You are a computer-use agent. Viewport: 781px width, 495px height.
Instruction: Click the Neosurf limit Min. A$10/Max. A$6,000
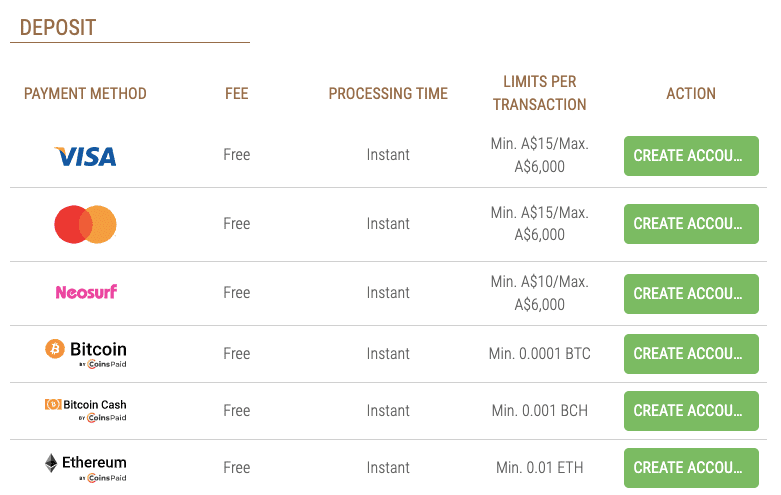point(539,293)
